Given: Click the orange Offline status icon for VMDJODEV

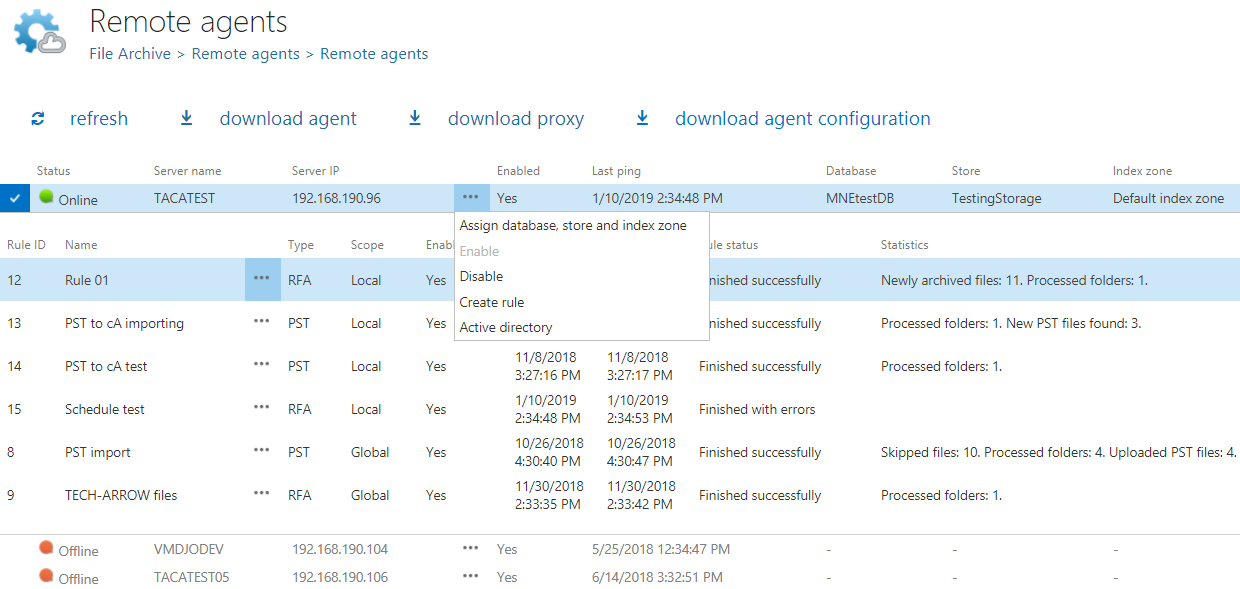Looking at the screenshot, I should tap(46, 548).
